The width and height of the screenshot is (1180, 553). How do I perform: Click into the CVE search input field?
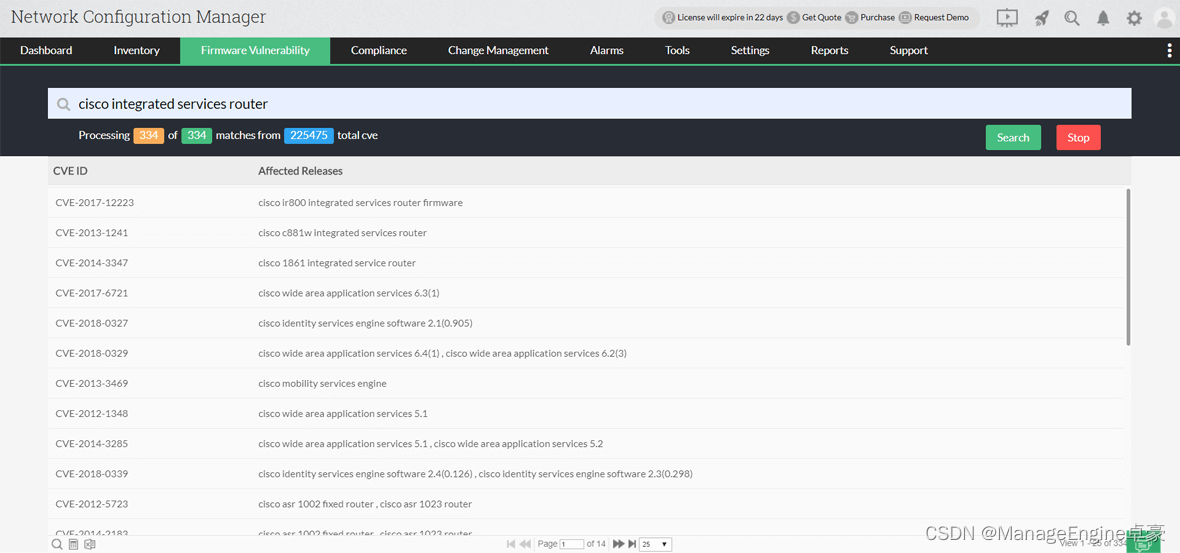pyautogui.click(x=589, y=104)
